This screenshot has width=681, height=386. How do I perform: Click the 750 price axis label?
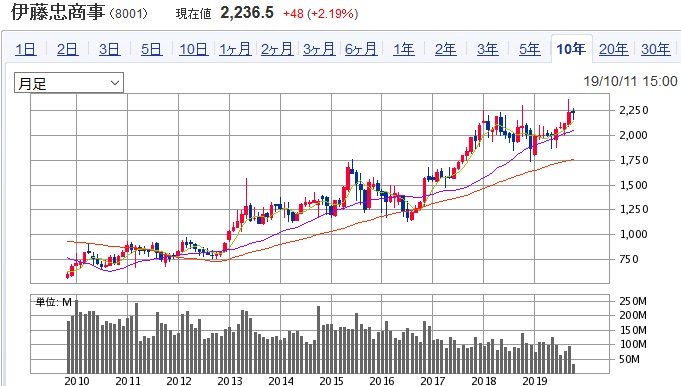tap(629, 259)
